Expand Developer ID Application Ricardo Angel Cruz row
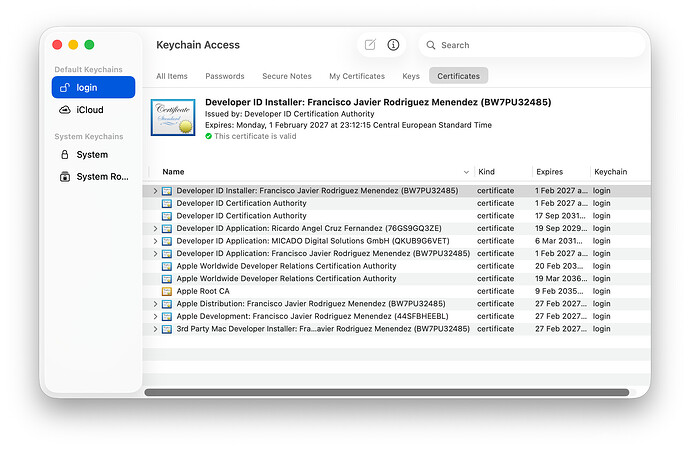This screenshot has height=450, width=690. (x=155, y=229)
